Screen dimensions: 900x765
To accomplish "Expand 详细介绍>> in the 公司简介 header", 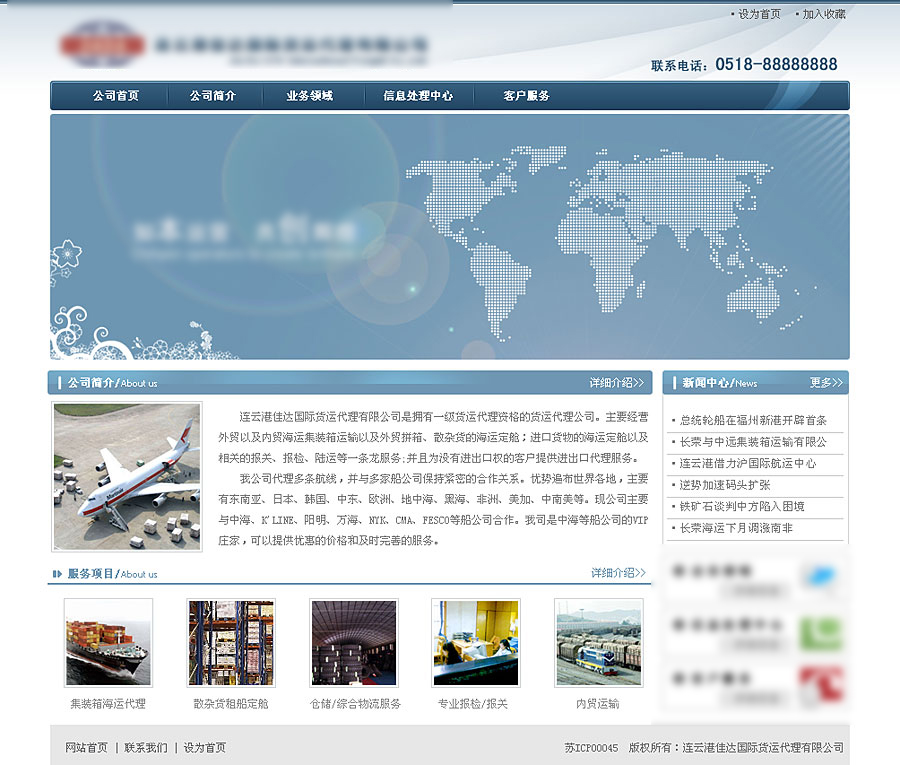I will coord(618,383).
